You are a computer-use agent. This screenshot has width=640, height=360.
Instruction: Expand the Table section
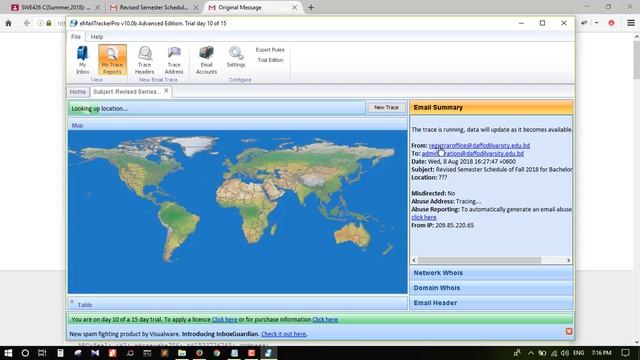tap(238, 304)
